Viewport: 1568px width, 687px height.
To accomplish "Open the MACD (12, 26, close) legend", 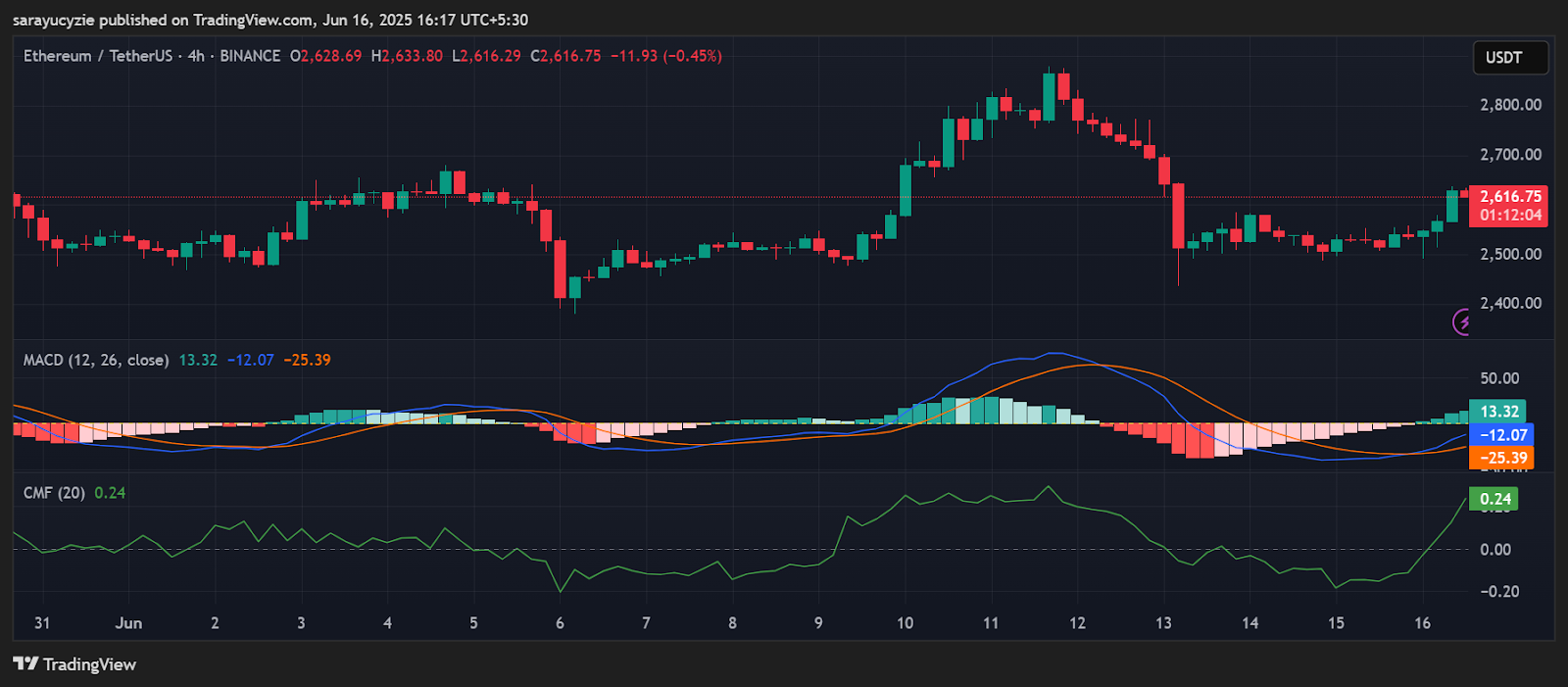I will coord(95,361).
